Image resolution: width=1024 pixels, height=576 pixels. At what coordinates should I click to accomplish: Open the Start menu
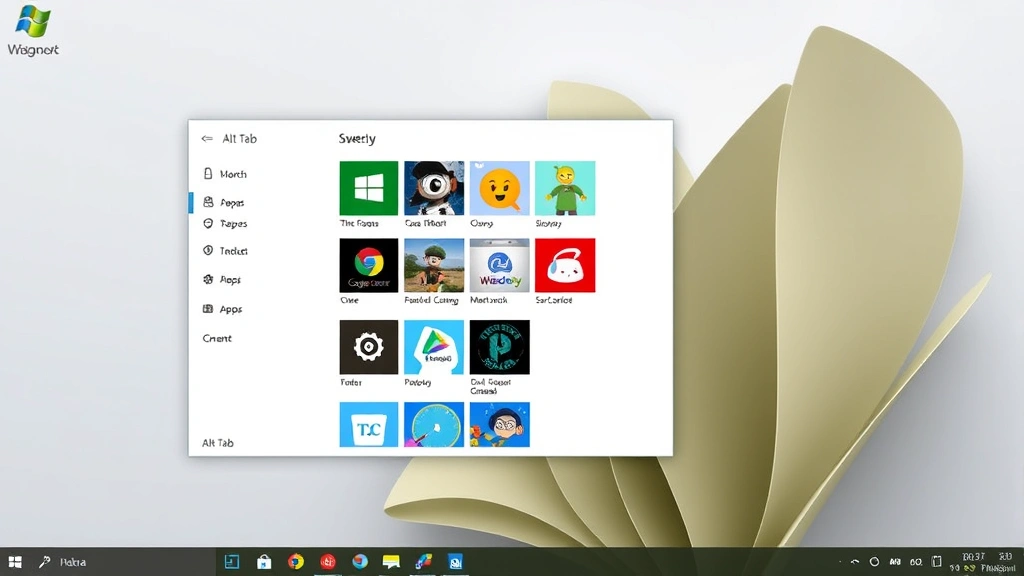[15, 562]
